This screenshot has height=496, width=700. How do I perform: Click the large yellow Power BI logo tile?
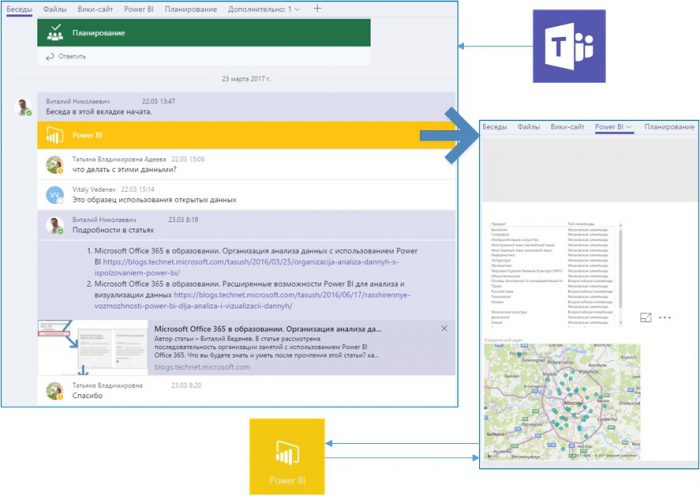pyautogui.click(x=287, y=456)
